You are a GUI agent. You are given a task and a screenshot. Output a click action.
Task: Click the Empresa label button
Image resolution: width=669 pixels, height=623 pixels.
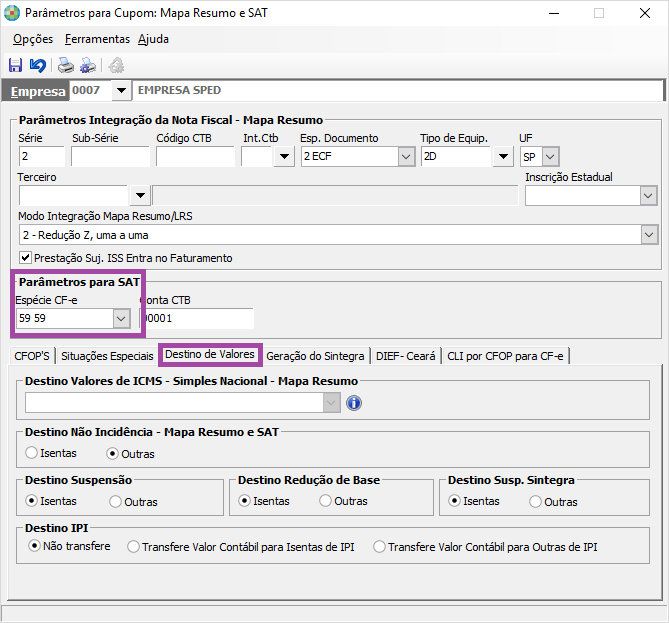coord(38,91)
